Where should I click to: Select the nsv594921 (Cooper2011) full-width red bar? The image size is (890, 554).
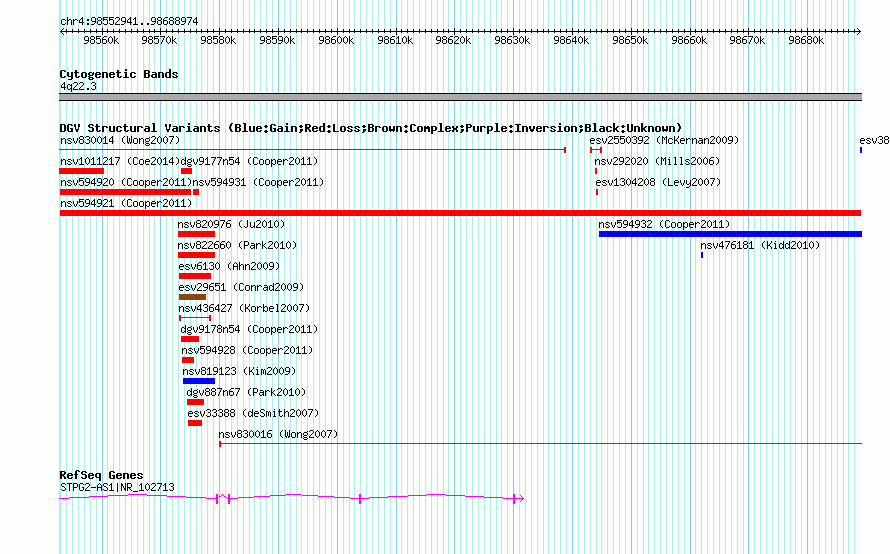(460, 213)
